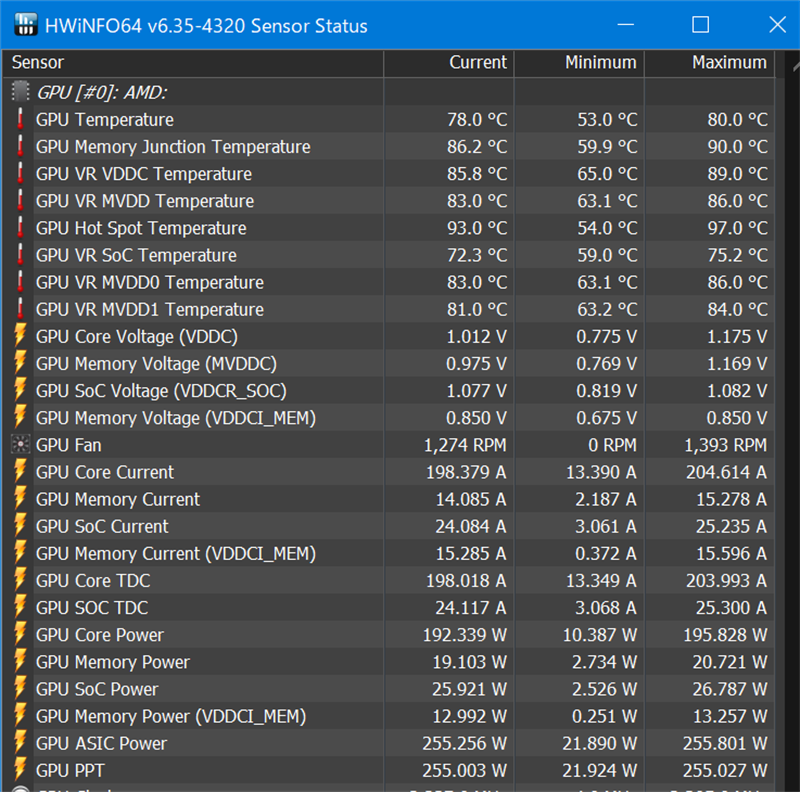Select the GPU Core Power label

click(99, 635)
